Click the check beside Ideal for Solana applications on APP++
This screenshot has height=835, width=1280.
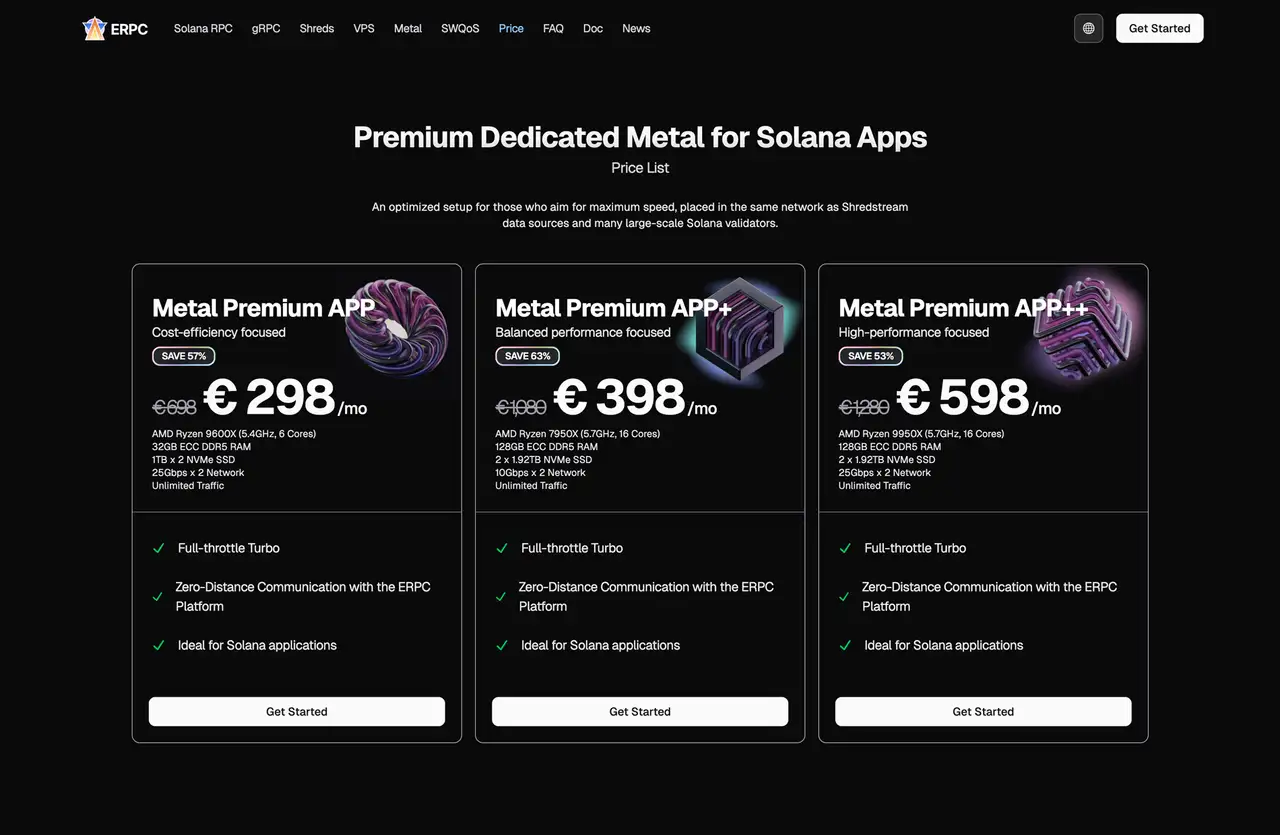844,645
